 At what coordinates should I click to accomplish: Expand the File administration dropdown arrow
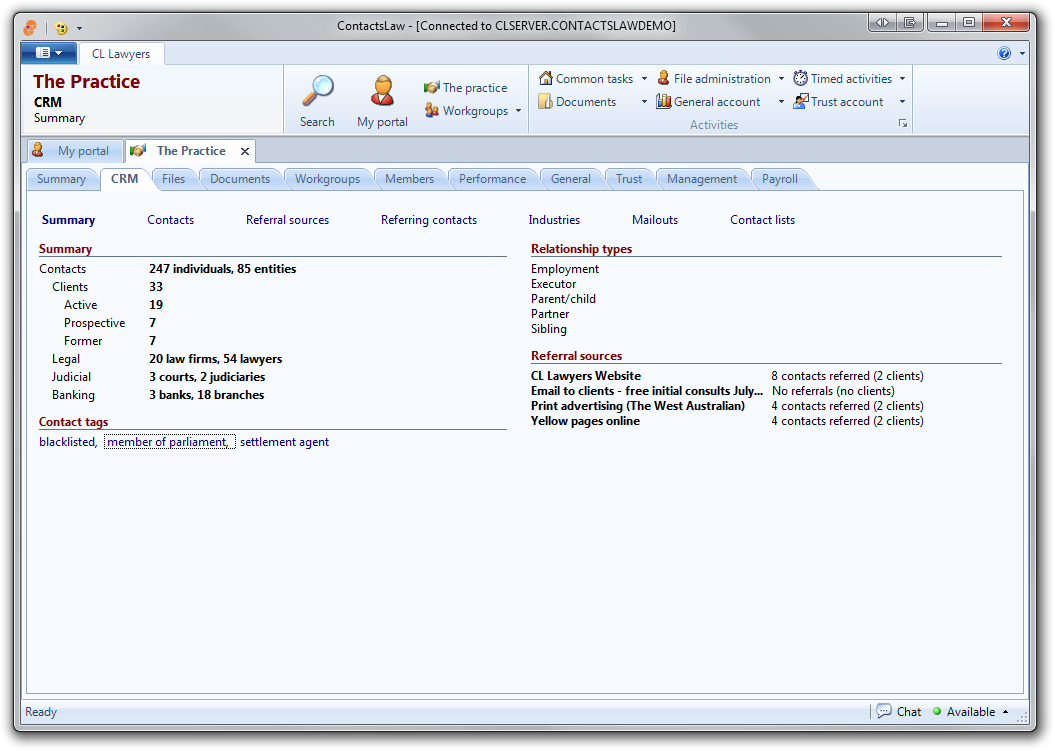click(781, 79)
